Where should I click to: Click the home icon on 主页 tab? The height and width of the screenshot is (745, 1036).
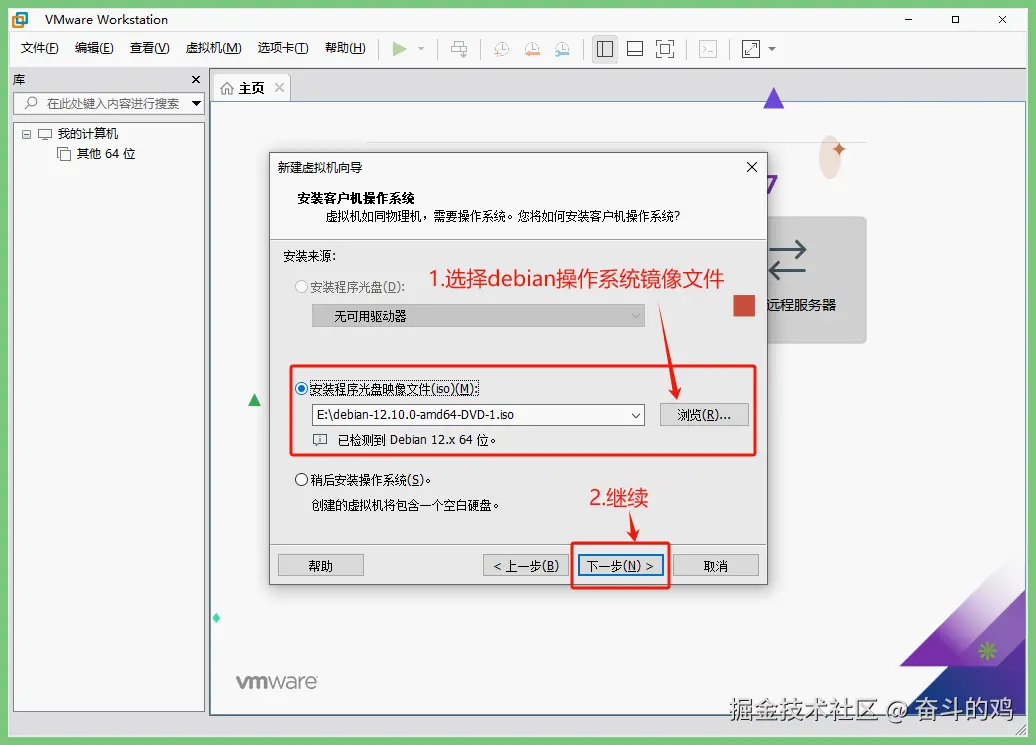click(x=227, y=89)
